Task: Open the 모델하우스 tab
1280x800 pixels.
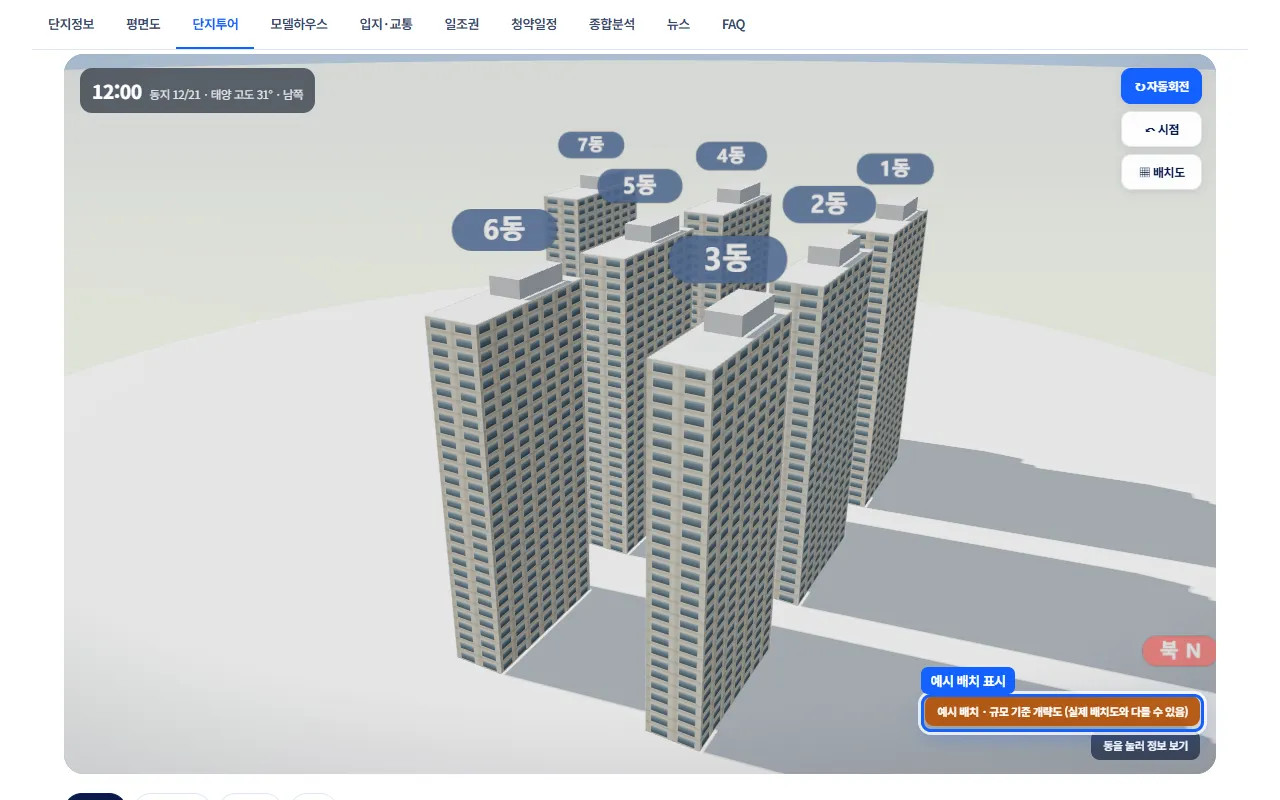Action: tap(299, 24)
